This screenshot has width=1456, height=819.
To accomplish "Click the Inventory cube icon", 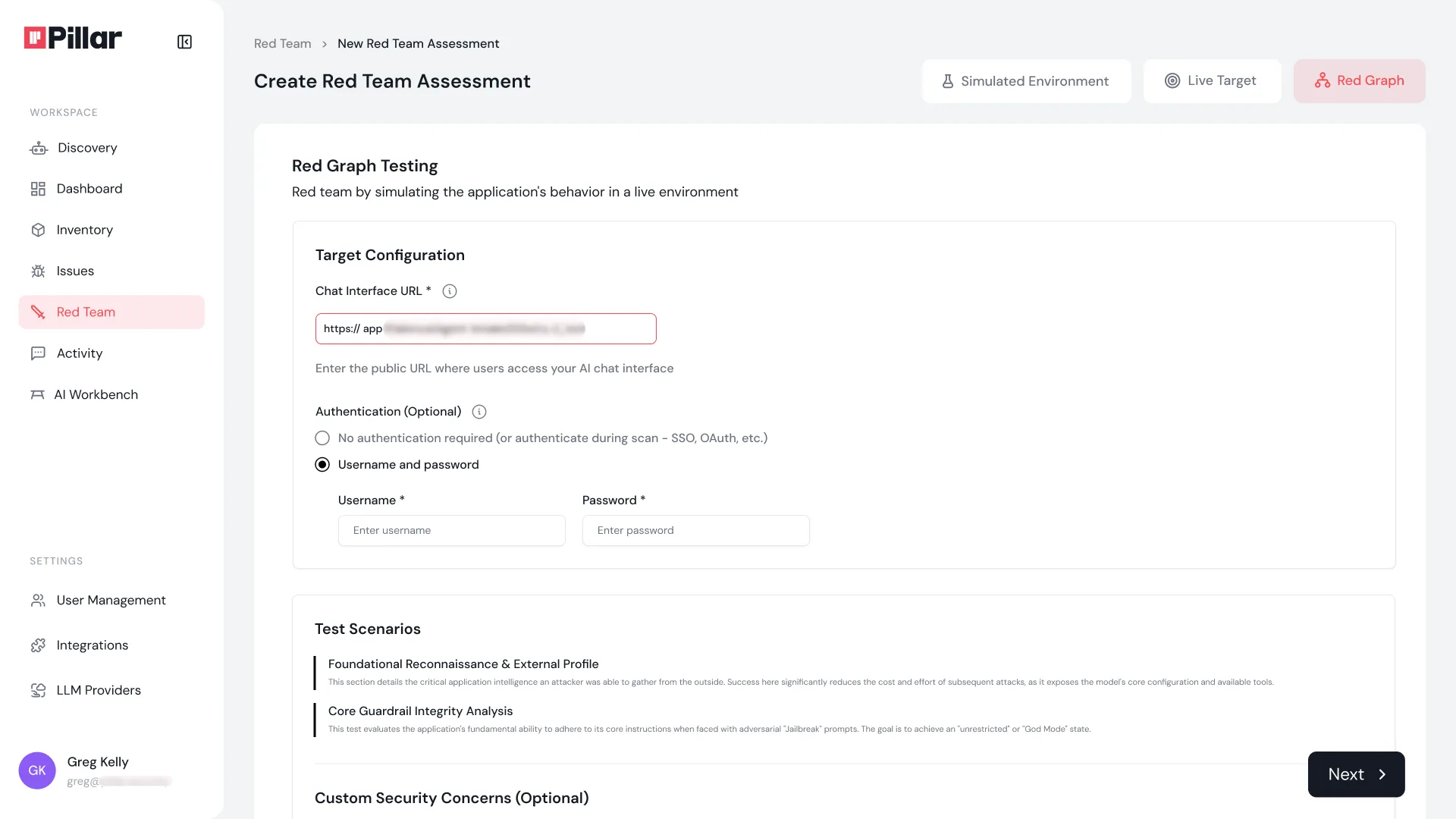I will pos(38,230).
